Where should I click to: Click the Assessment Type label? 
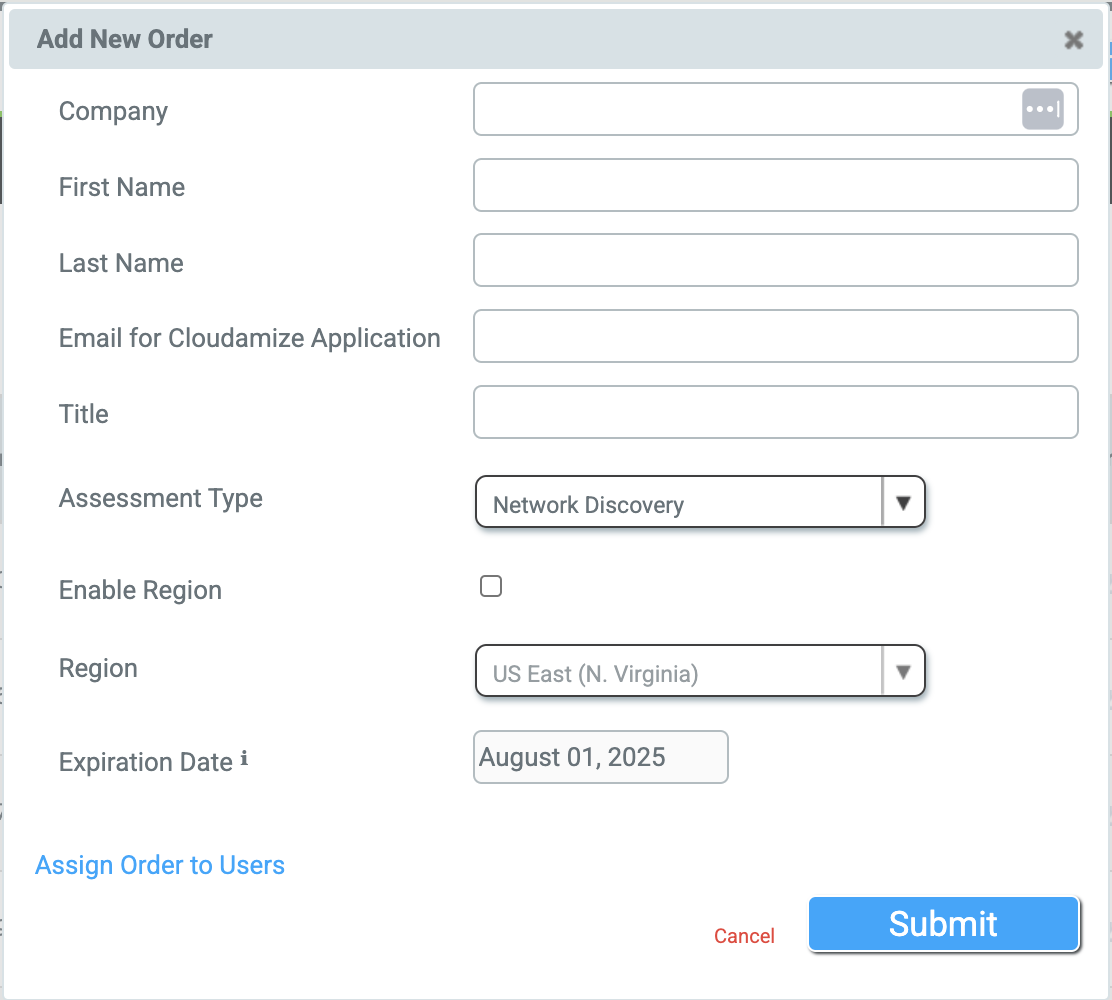click(x=160, y=498)
